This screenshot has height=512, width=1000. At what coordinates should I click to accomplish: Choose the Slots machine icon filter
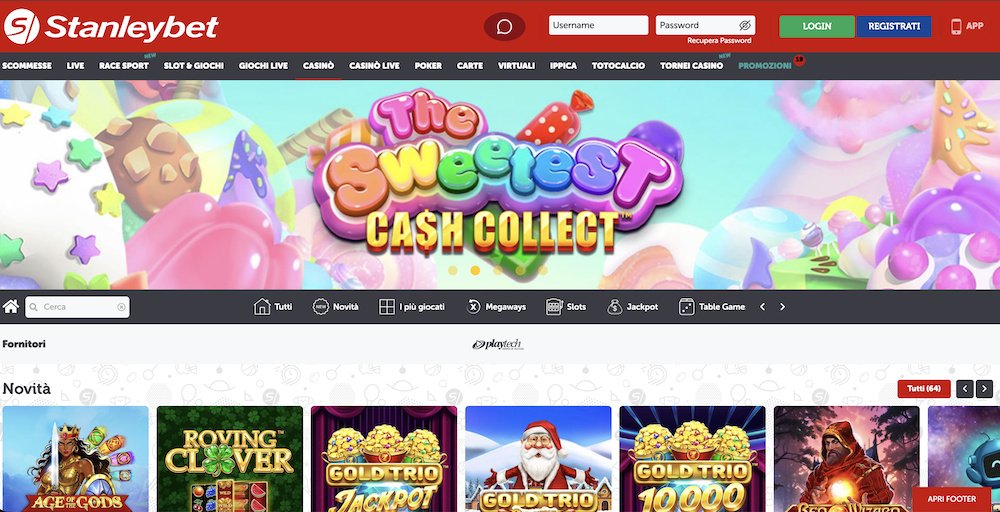[x=554, y=307]
